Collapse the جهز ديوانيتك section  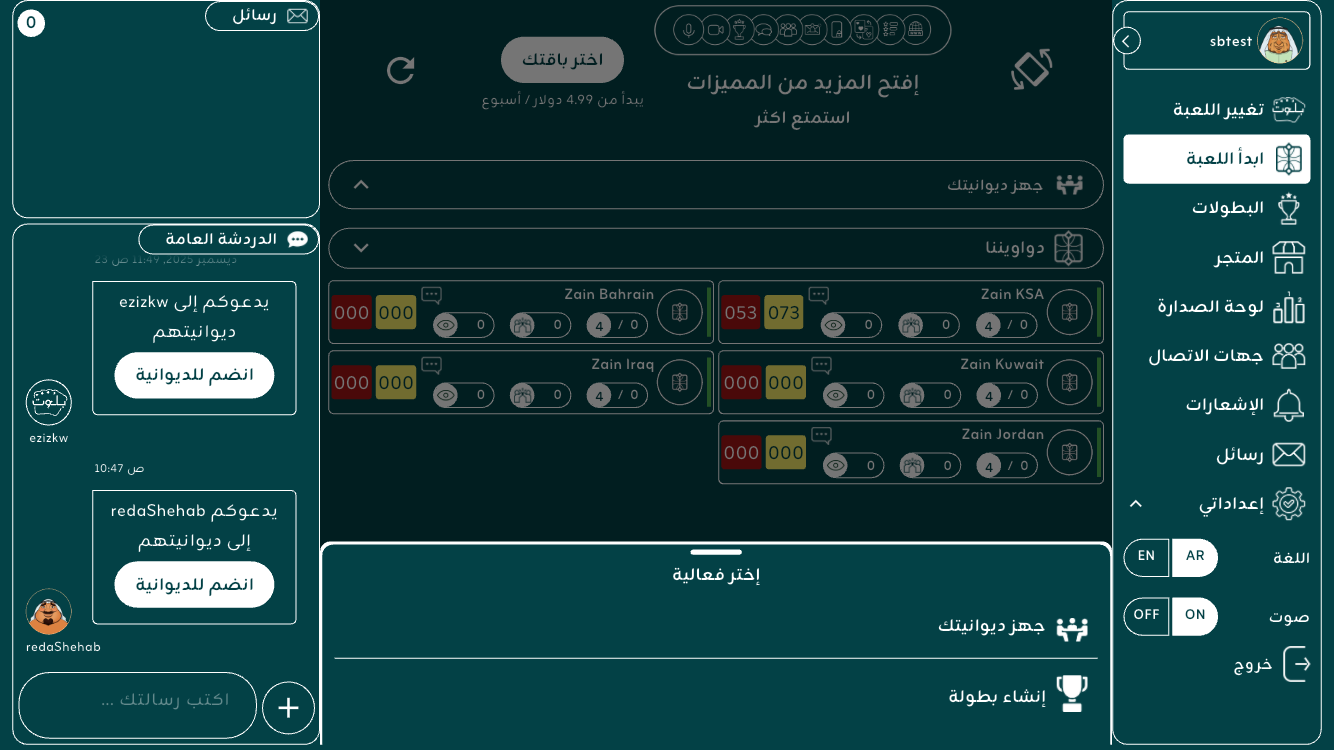[x=362, y=185]
